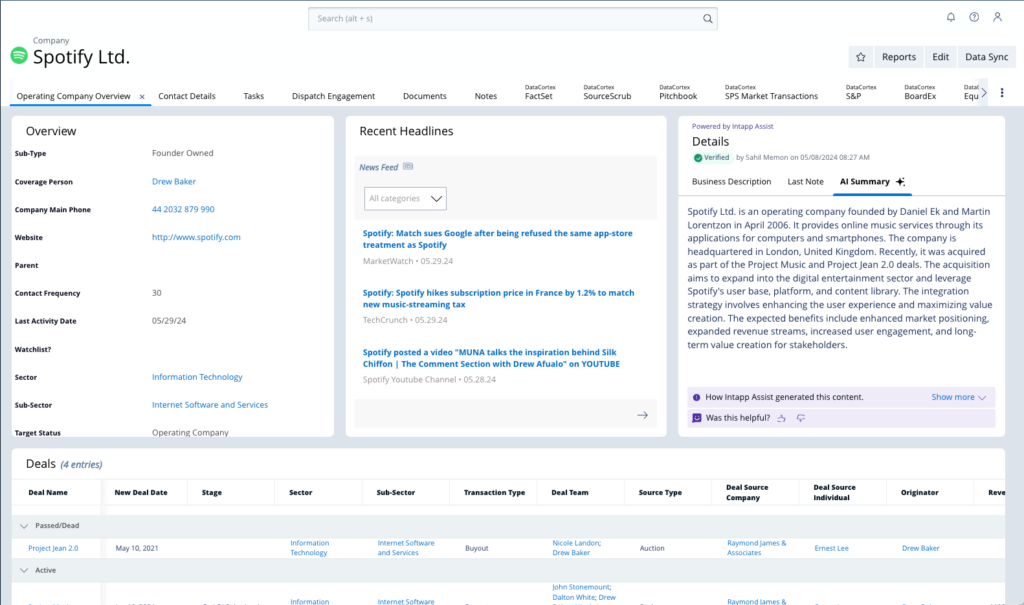Open the user profile icon

997,17
